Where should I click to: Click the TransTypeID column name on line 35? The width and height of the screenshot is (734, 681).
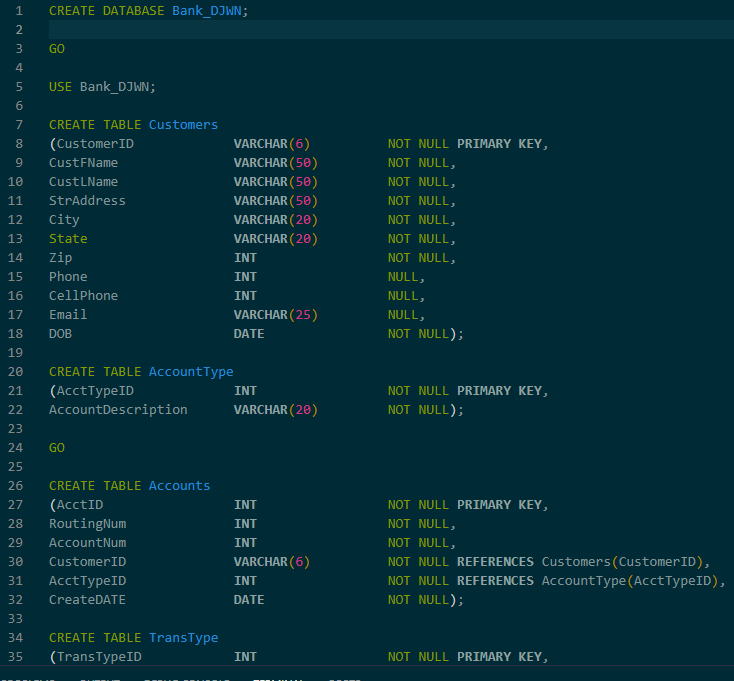pyautogui.click(x=99, y=657)
